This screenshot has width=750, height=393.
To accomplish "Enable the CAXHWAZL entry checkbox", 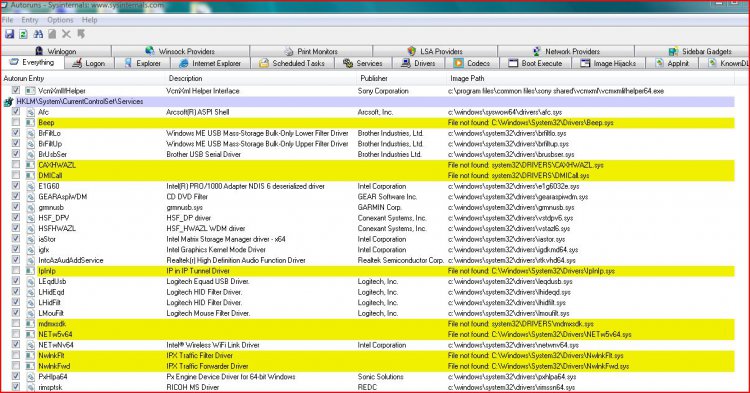I will coord(16,164).
